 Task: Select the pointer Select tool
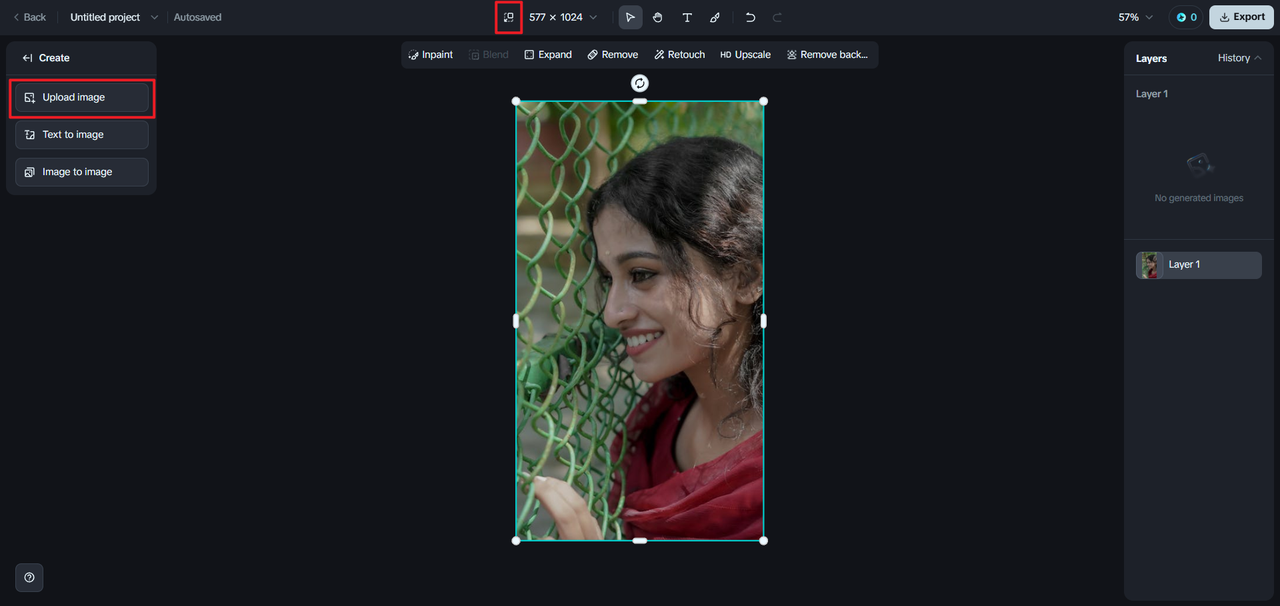coord(630,17)
